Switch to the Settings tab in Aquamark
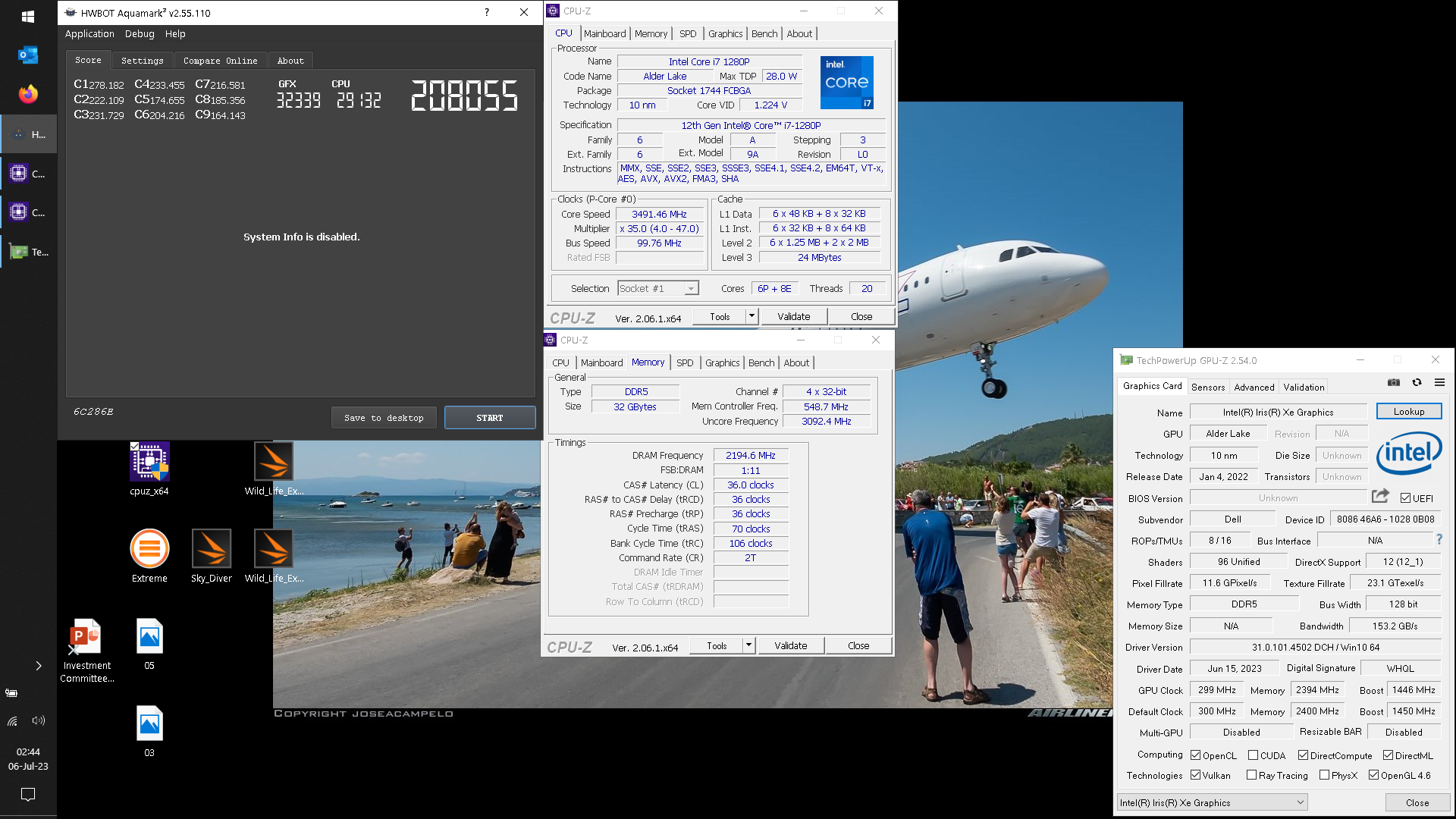Screen dimensions: 1456x819 click(x=143, y=61)
